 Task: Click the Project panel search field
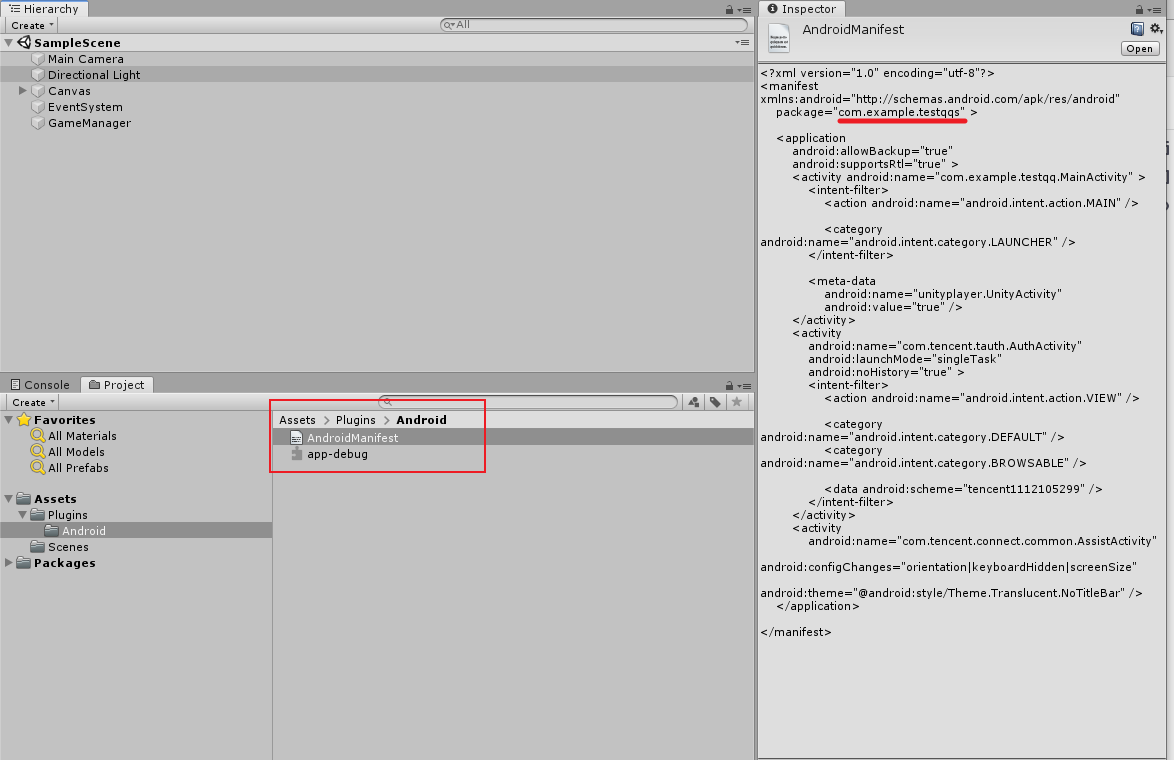click(x=528, y=402)
